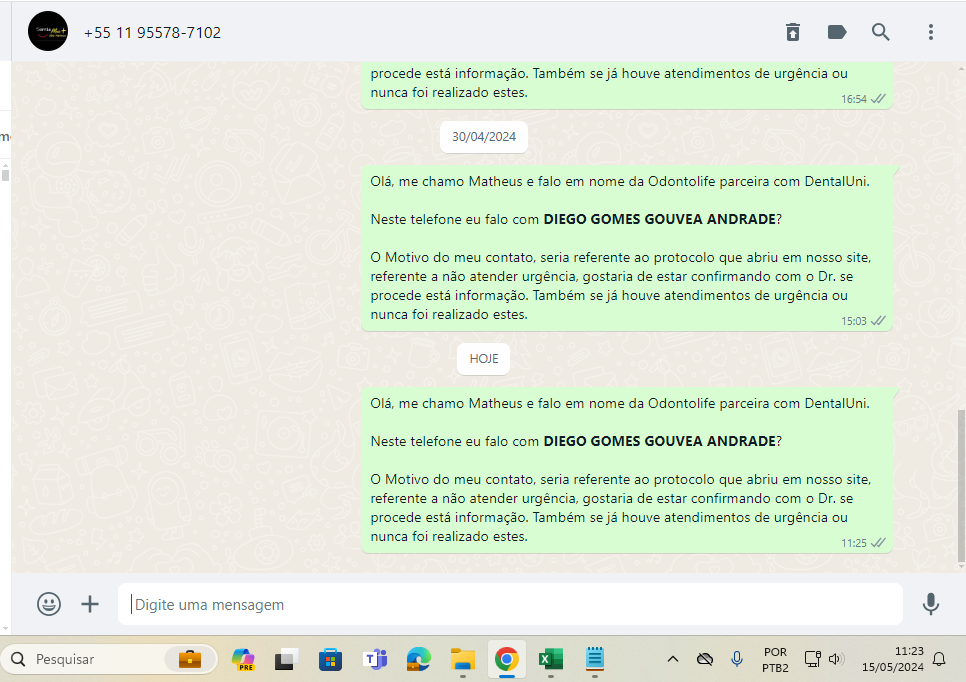The image size is (966, 682).
Task: Show hidden system tray icons
Action: tap(673, 659)
